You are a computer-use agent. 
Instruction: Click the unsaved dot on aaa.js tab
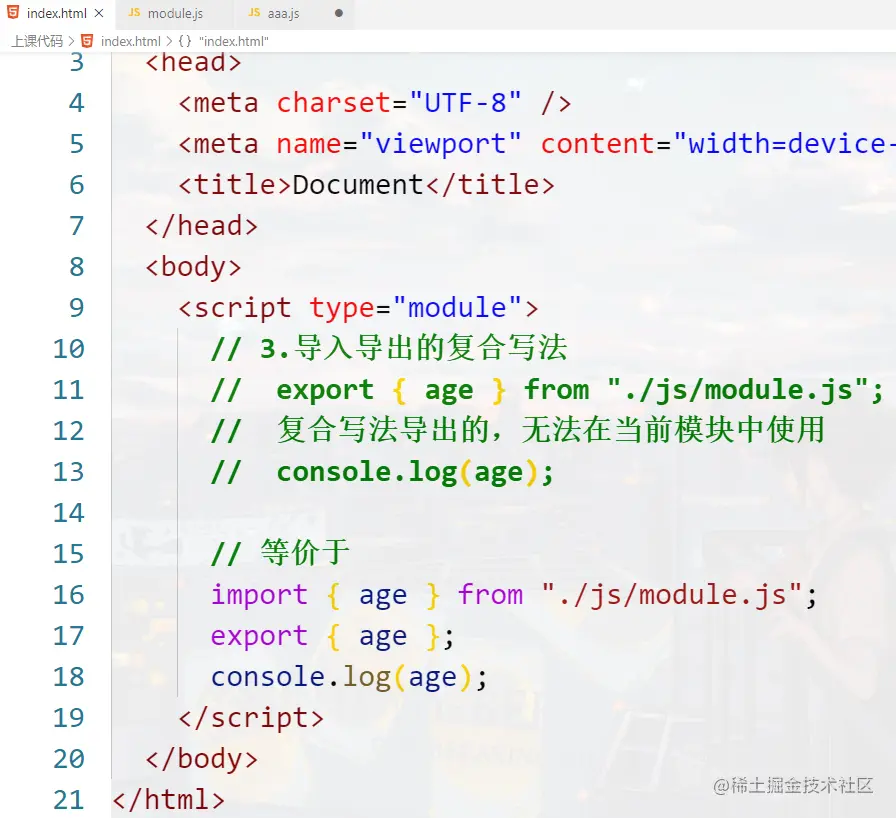tap(339, 13)
